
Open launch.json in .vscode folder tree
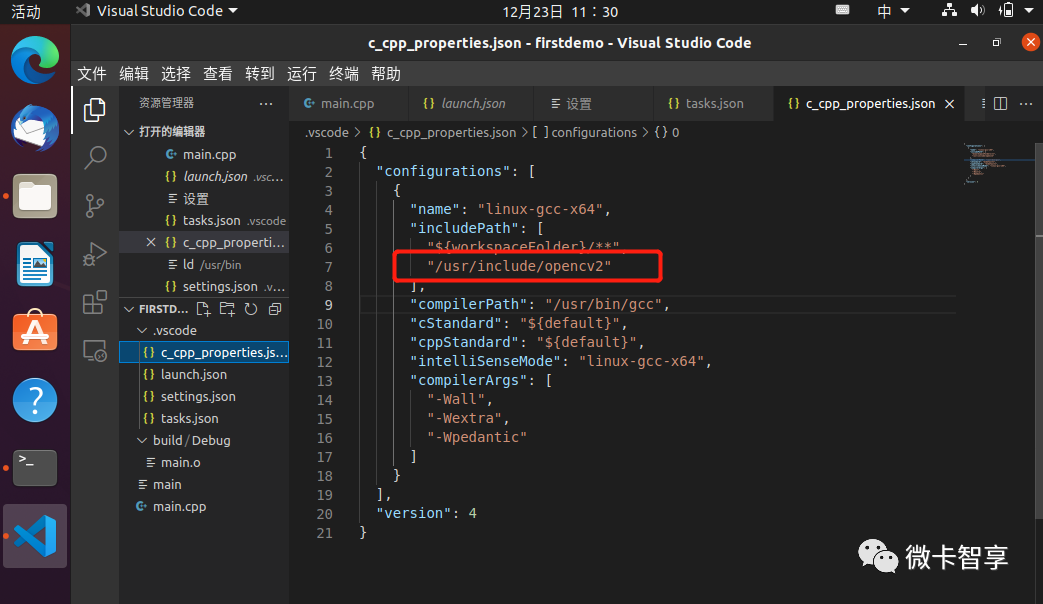tap(204, 375)
